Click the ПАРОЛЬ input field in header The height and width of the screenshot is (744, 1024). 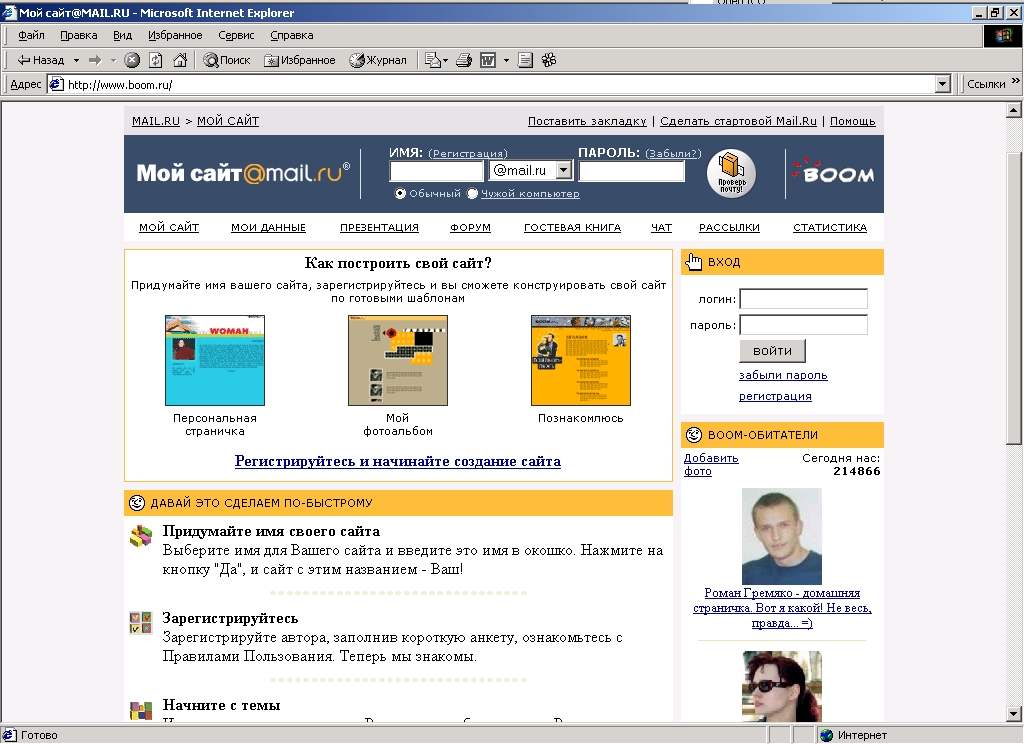[632, 171]
